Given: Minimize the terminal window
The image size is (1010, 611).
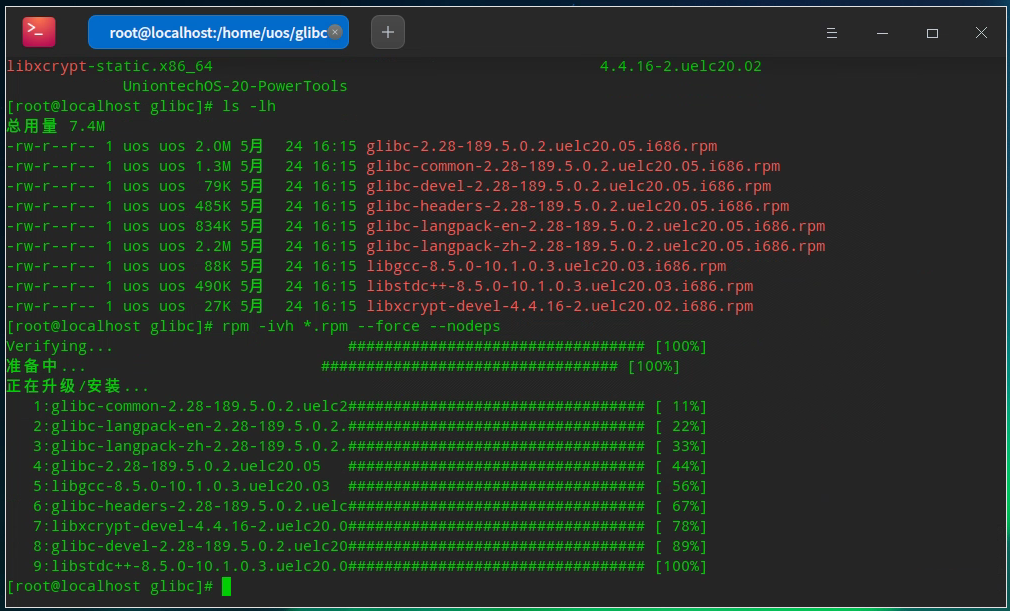Looking at the screenshot, I should click(x=882, y=33).
